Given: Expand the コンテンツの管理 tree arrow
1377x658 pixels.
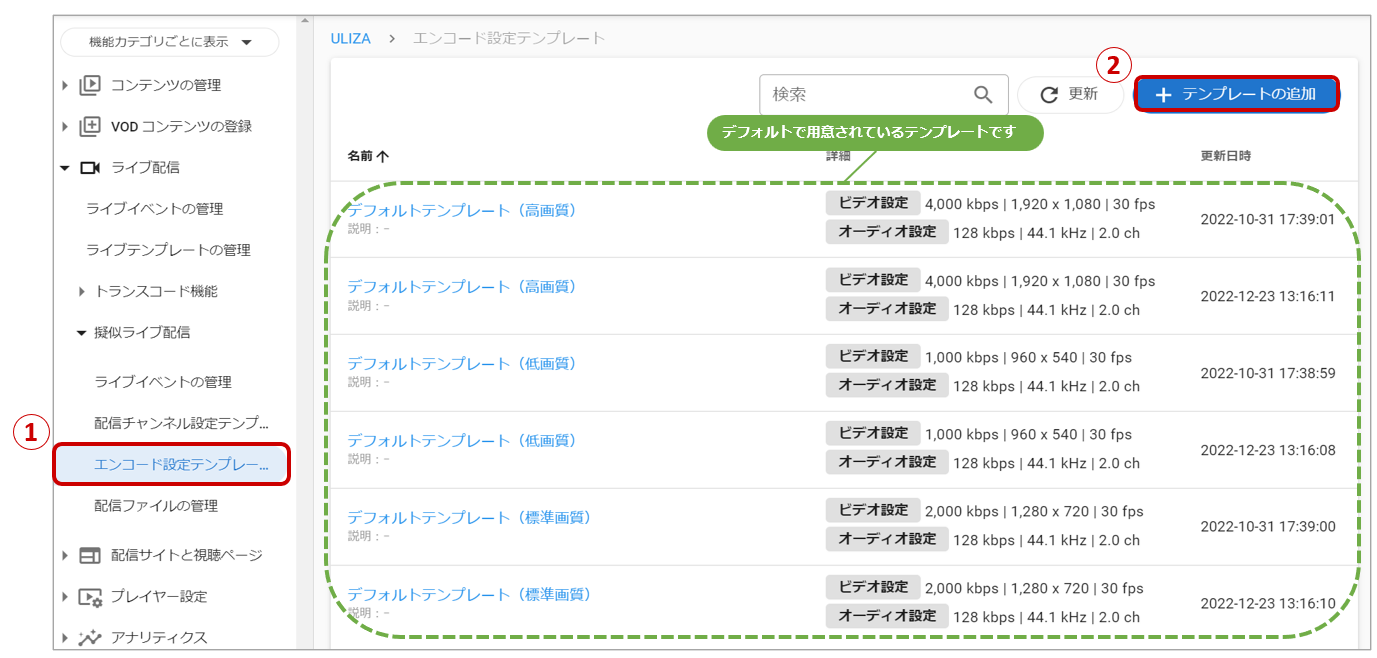Looking at the screenshot, I should 65,85.
